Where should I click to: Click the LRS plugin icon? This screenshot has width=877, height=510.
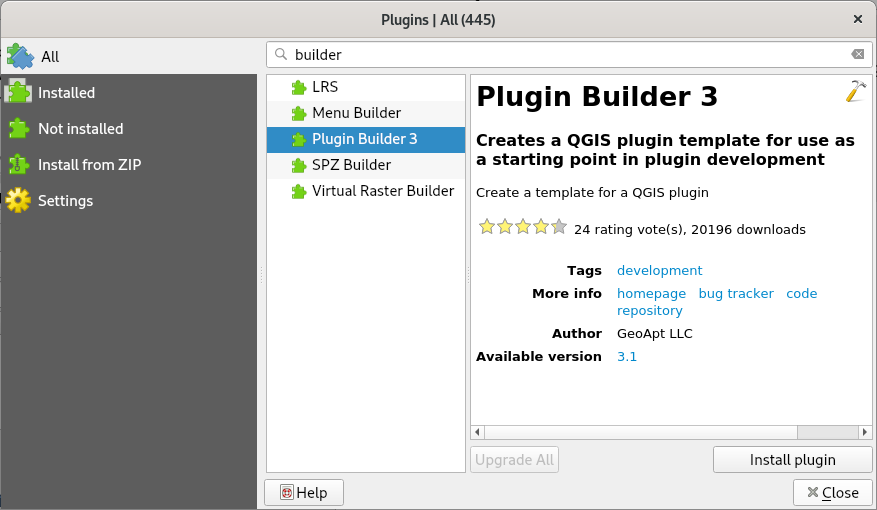tap(299, 87)
